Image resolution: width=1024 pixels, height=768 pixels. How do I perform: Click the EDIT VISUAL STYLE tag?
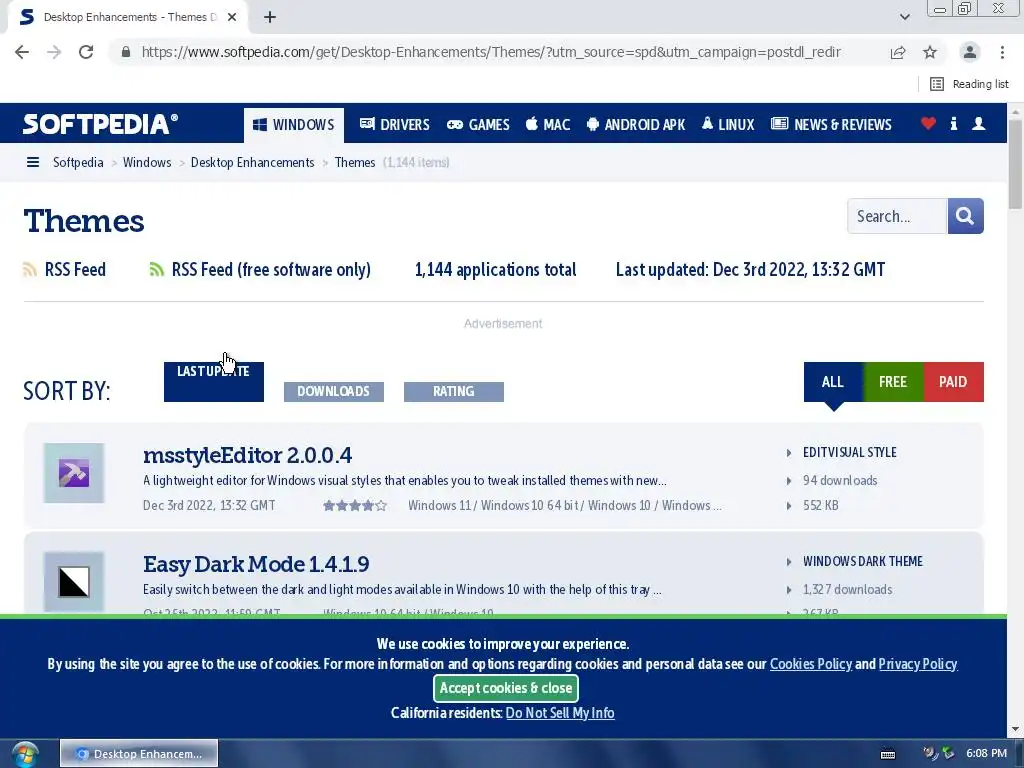(850, 452)
